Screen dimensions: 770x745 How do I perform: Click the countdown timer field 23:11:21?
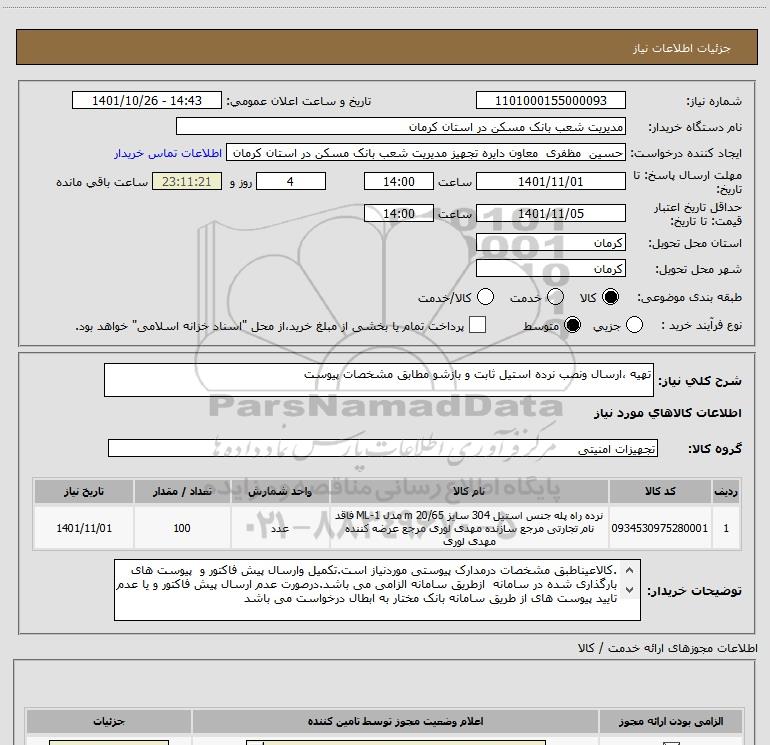[187, 181]
